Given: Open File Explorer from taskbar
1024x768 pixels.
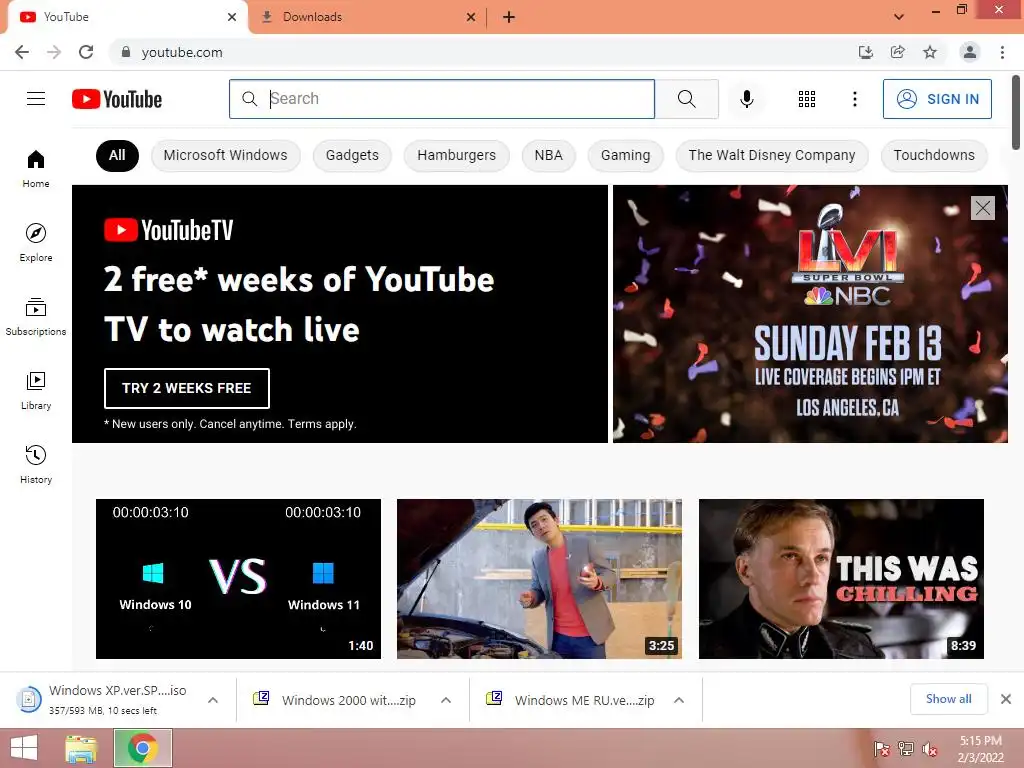Looking at the screenshot, I should click(x=81, y=748).
